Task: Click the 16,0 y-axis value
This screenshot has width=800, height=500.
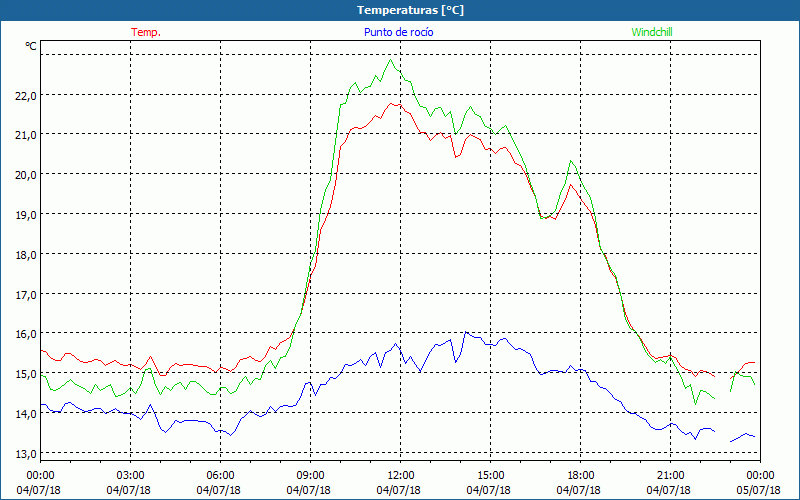Action: tap(26, 334)
